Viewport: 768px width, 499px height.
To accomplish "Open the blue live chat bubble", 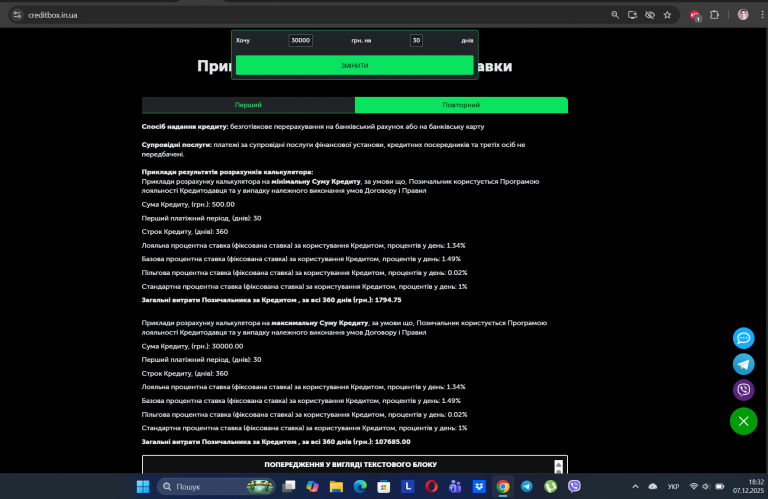I will tap(744, 338).
